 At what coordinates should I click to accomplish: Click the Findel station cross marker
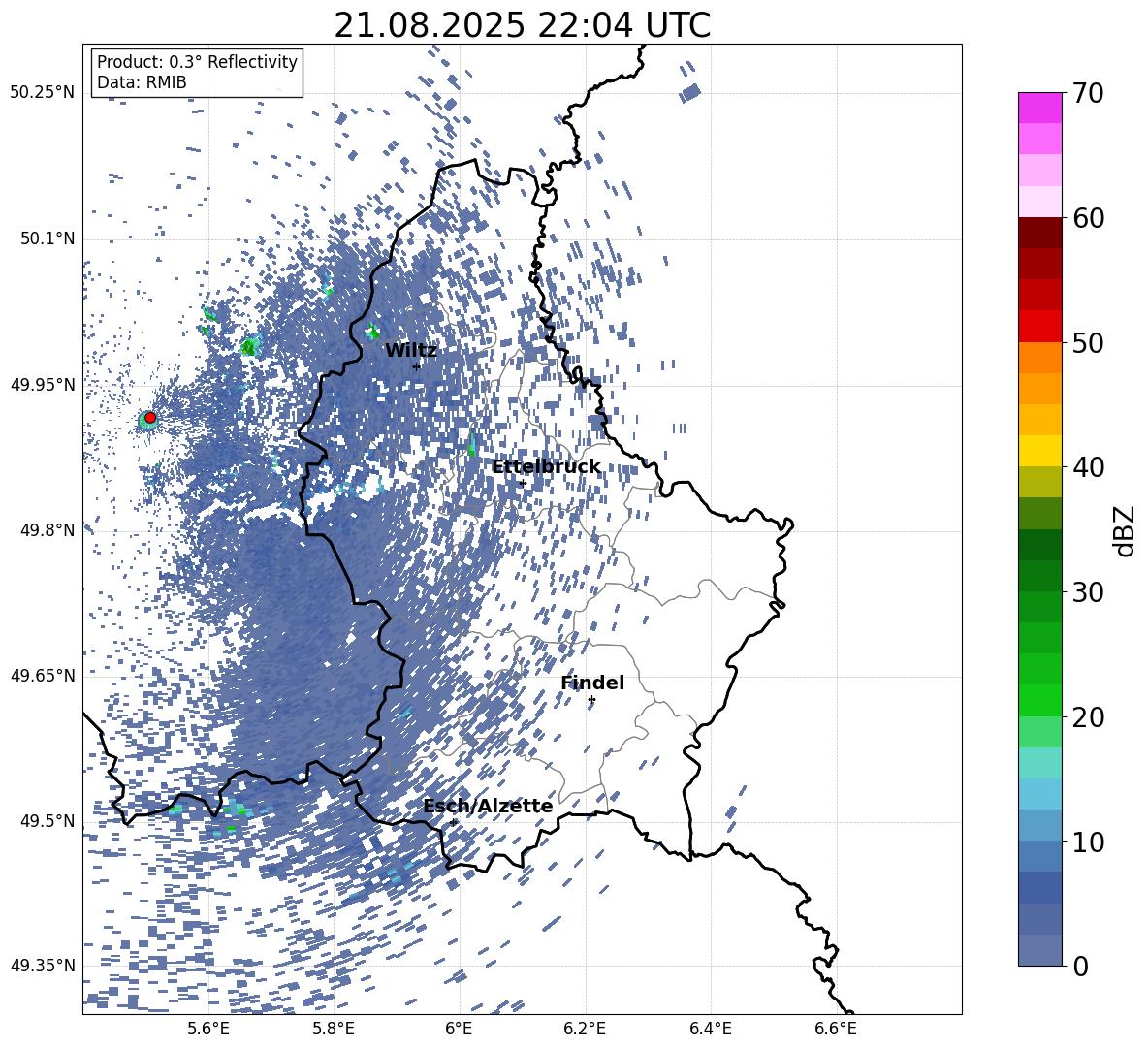[x=591, y=700]
